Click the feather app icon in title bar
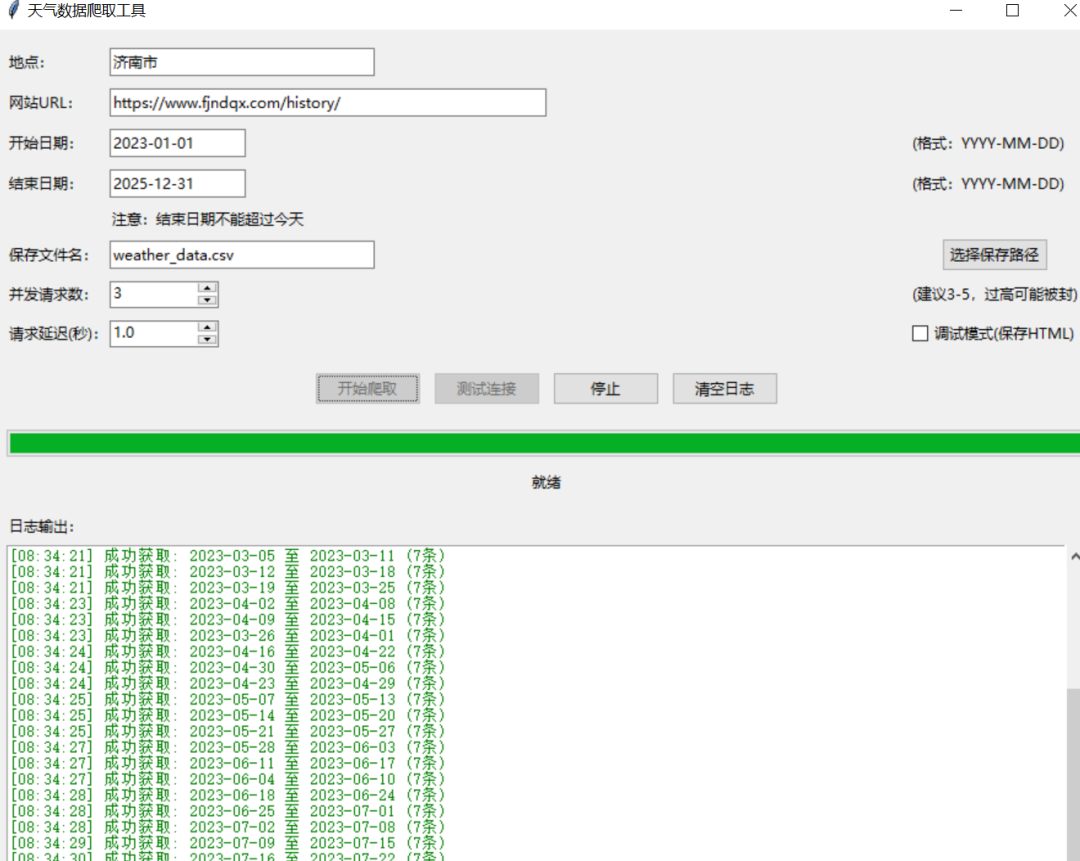 tap(13, 10)
